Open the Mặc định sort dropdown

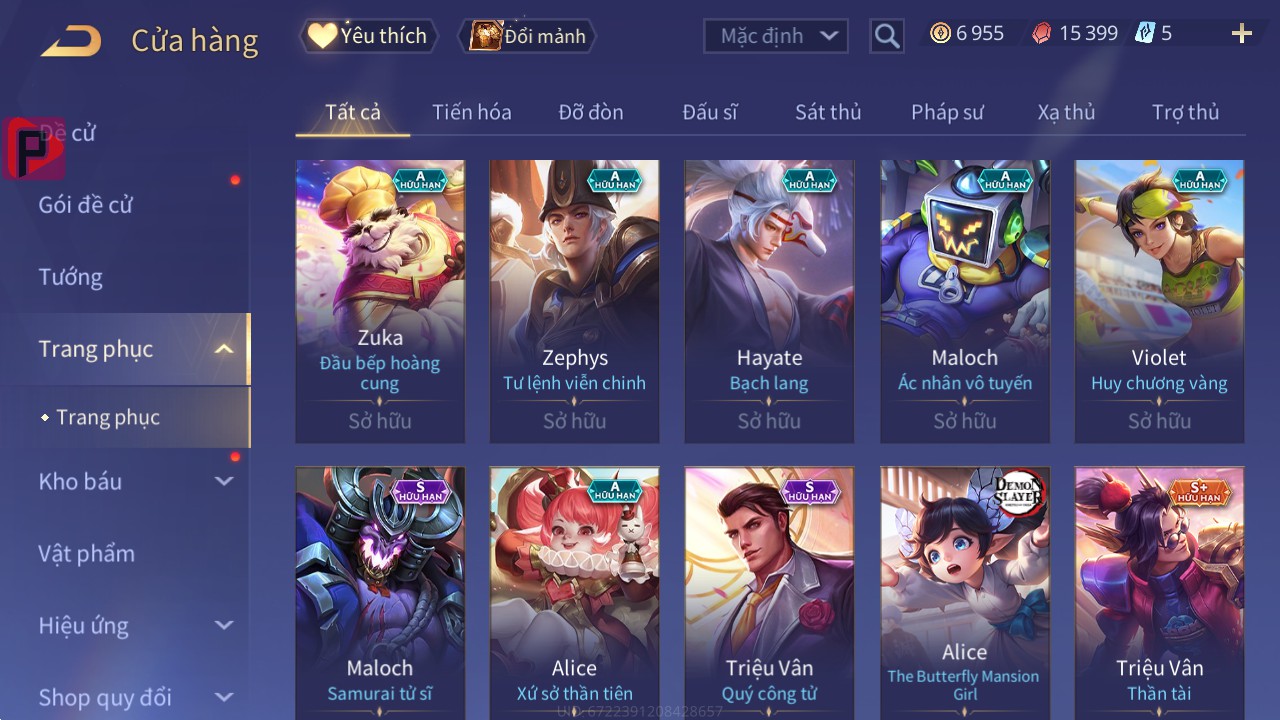776,36
